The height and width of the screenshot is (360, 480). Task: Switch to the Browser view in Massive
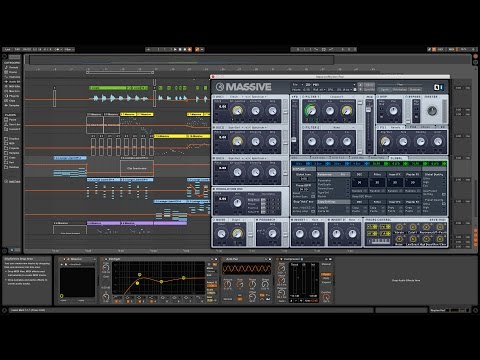pyautogui.click(x=414, y=89)
